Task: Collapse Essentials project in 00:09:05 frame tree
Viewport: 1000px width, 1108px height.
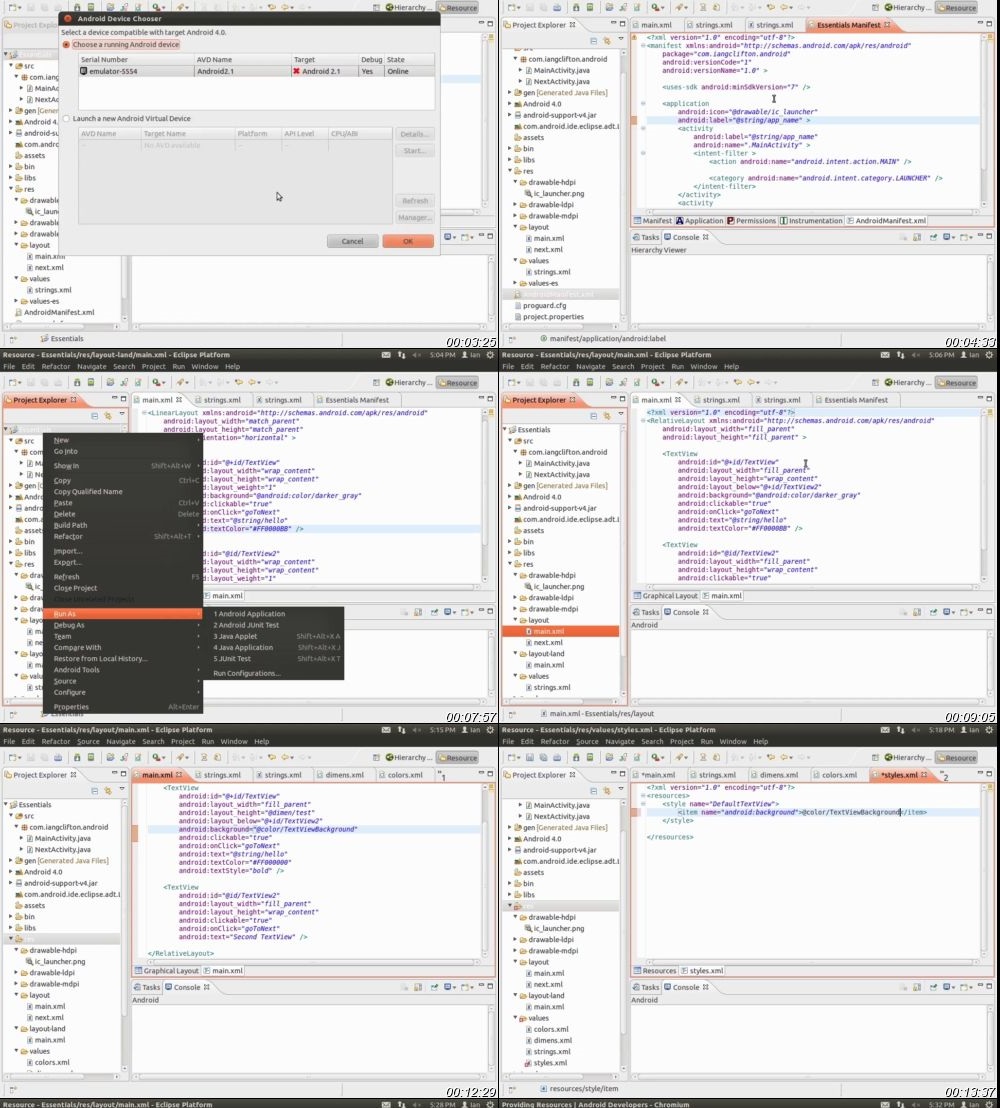Action: pos(505,430)
